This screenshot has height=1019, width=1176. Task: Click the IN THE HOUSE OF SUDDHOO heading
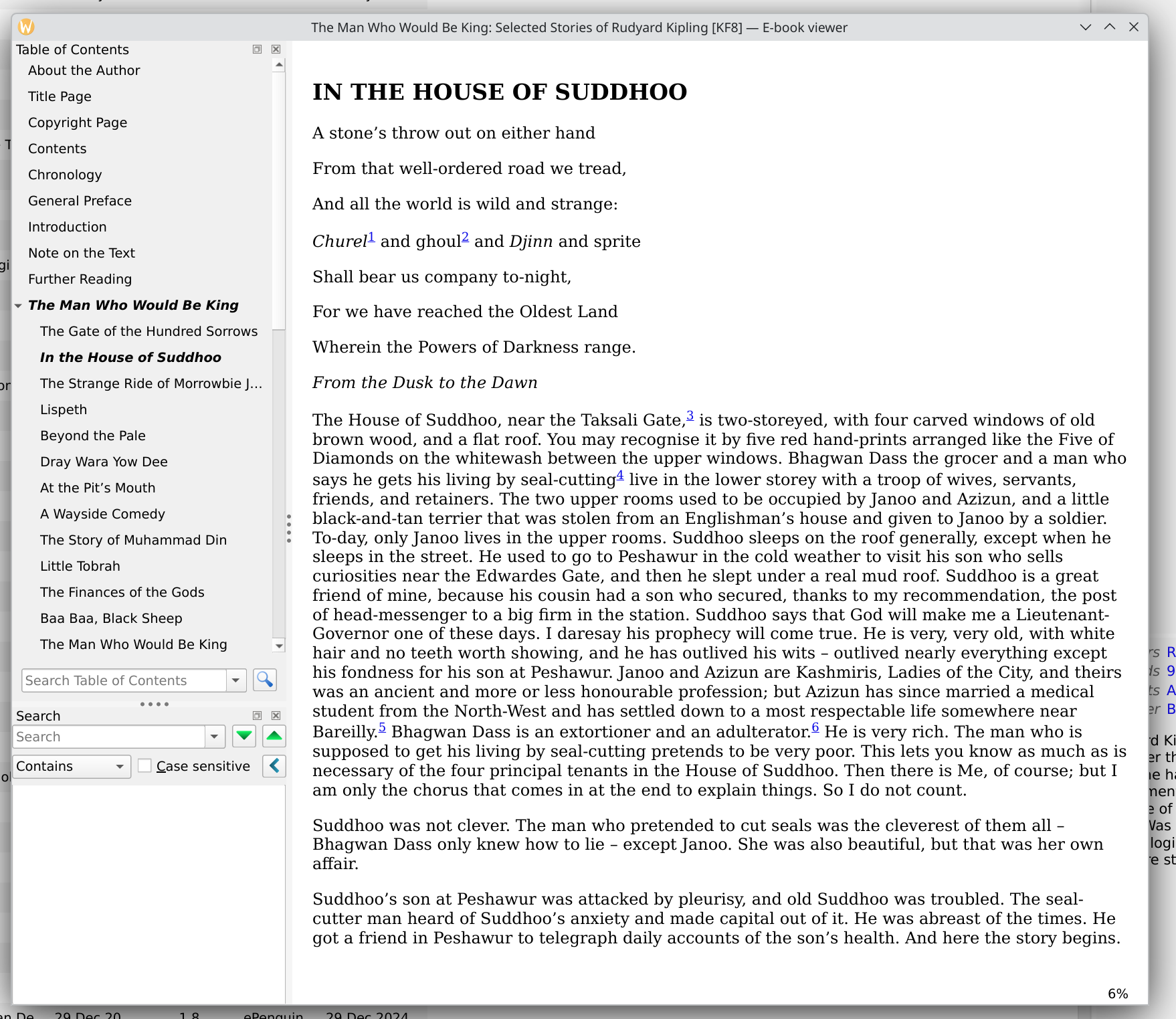click(500, 92)
